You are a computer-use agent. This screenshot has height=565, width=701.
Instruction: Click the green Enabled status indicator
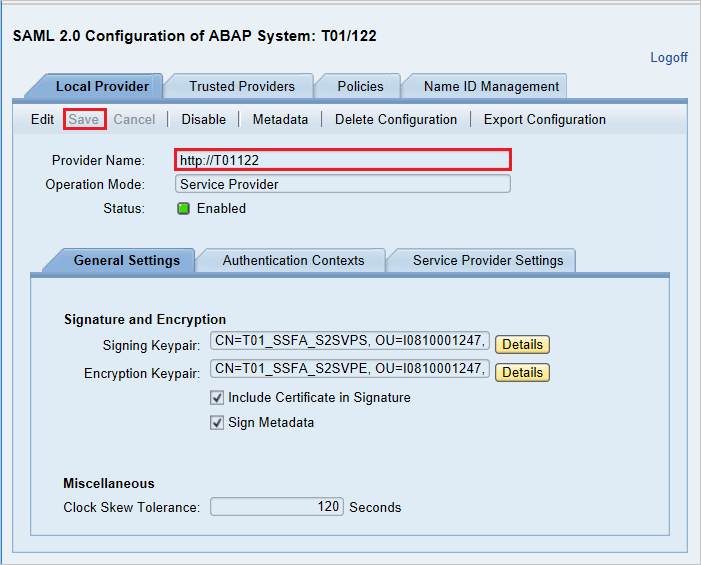184,209
